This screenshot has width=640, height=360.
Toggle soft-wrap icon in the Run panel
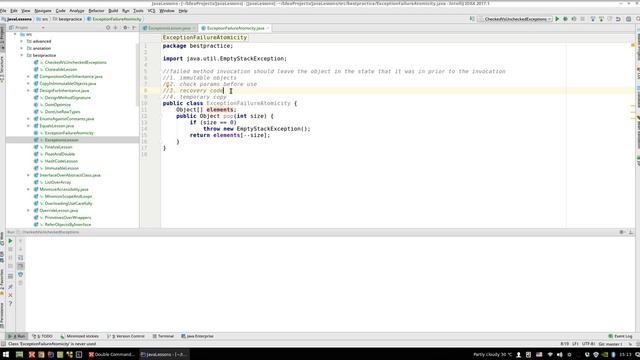[20, 258]
